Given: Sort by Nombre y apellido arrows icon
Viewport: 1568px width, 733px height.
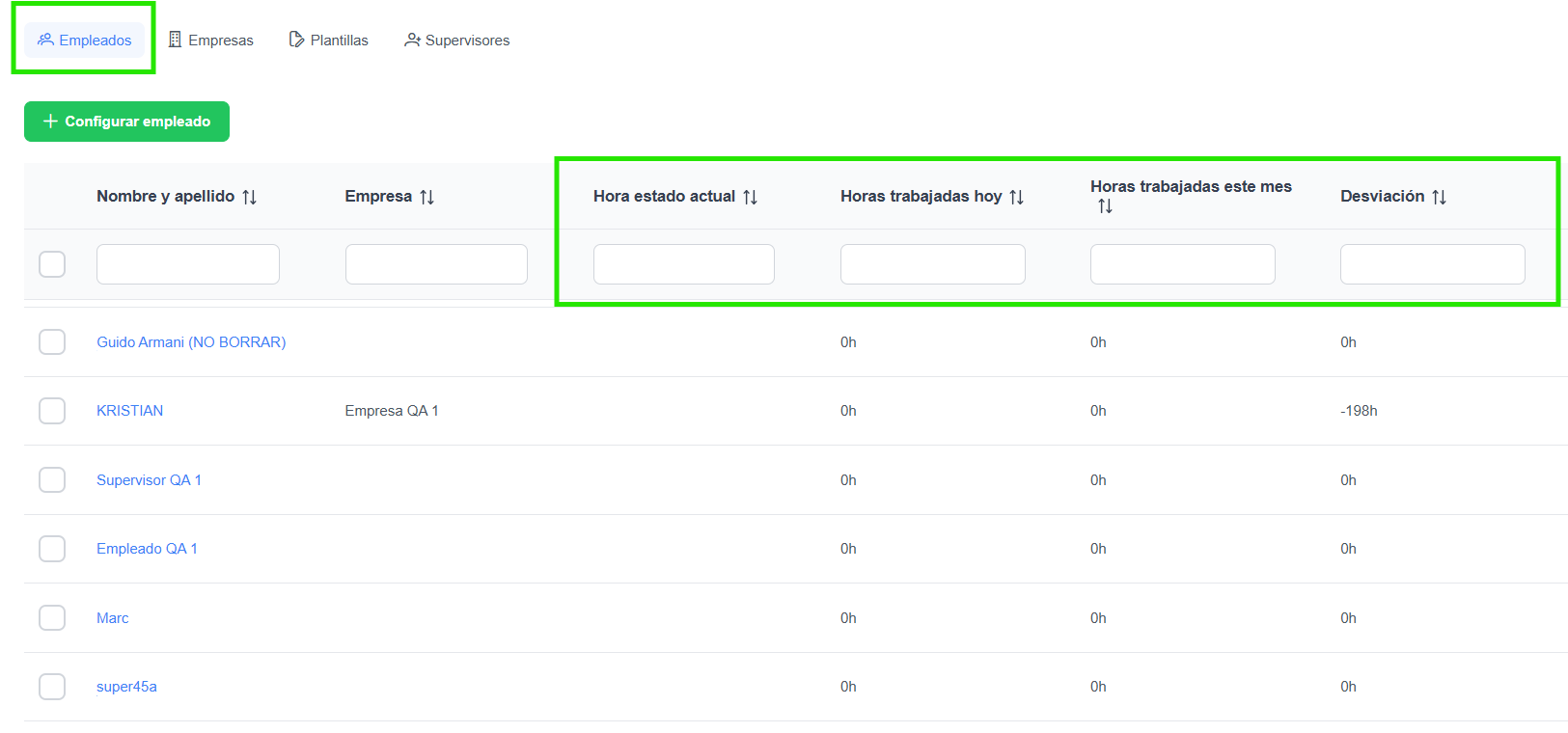Looking at the screenshot, I should pyautogui.click(x=250, y=197).
